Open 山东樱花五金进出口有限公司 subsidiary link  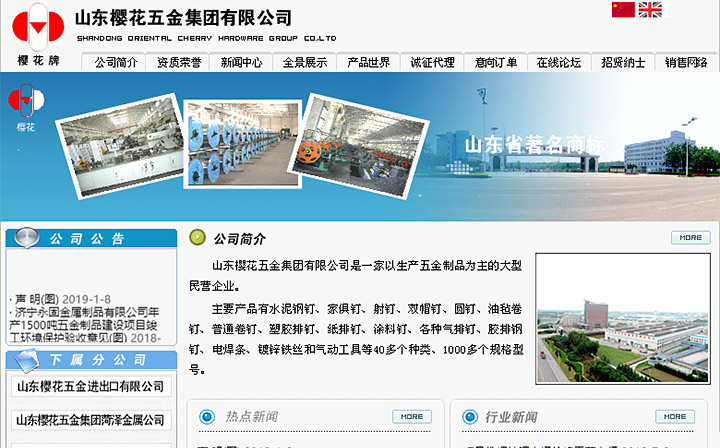click(x=90, y=386)
